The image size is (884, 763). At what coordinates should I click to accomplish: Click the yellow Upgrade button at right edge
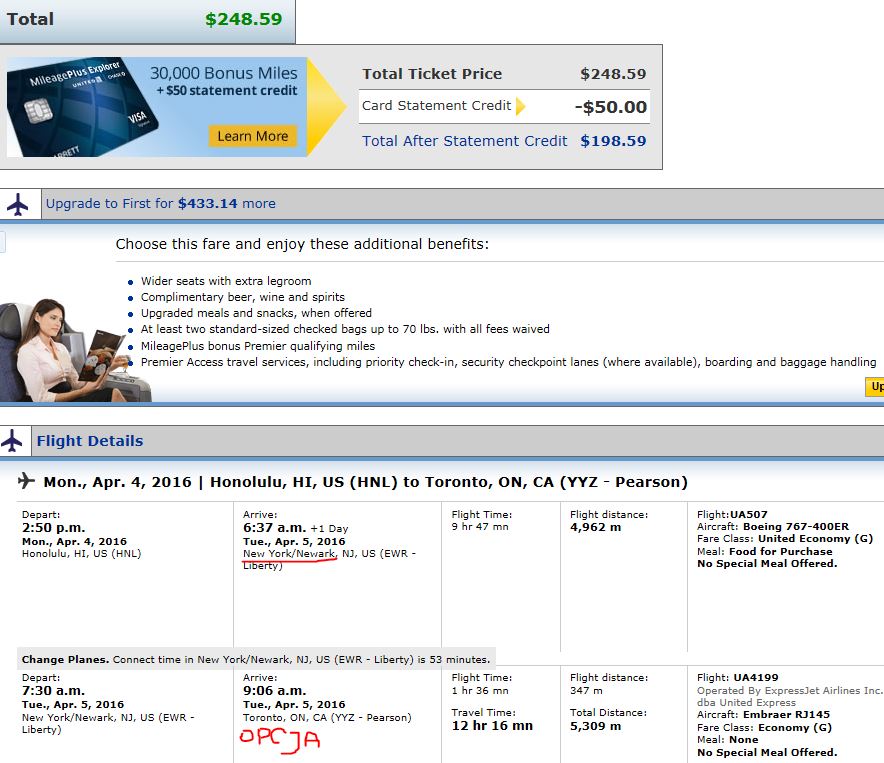click(874, 387)
